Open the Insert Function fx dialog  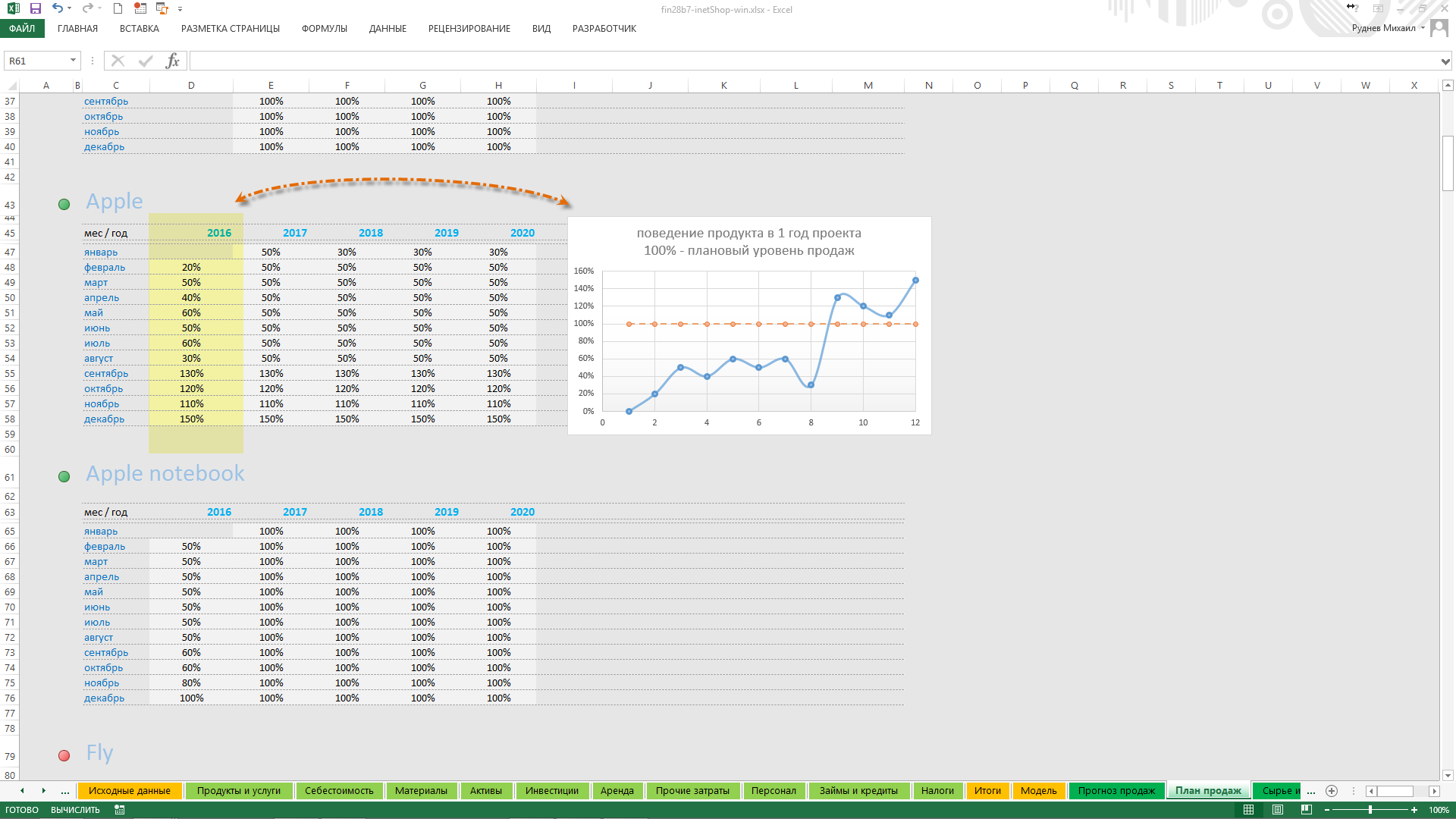coord(172,61)
